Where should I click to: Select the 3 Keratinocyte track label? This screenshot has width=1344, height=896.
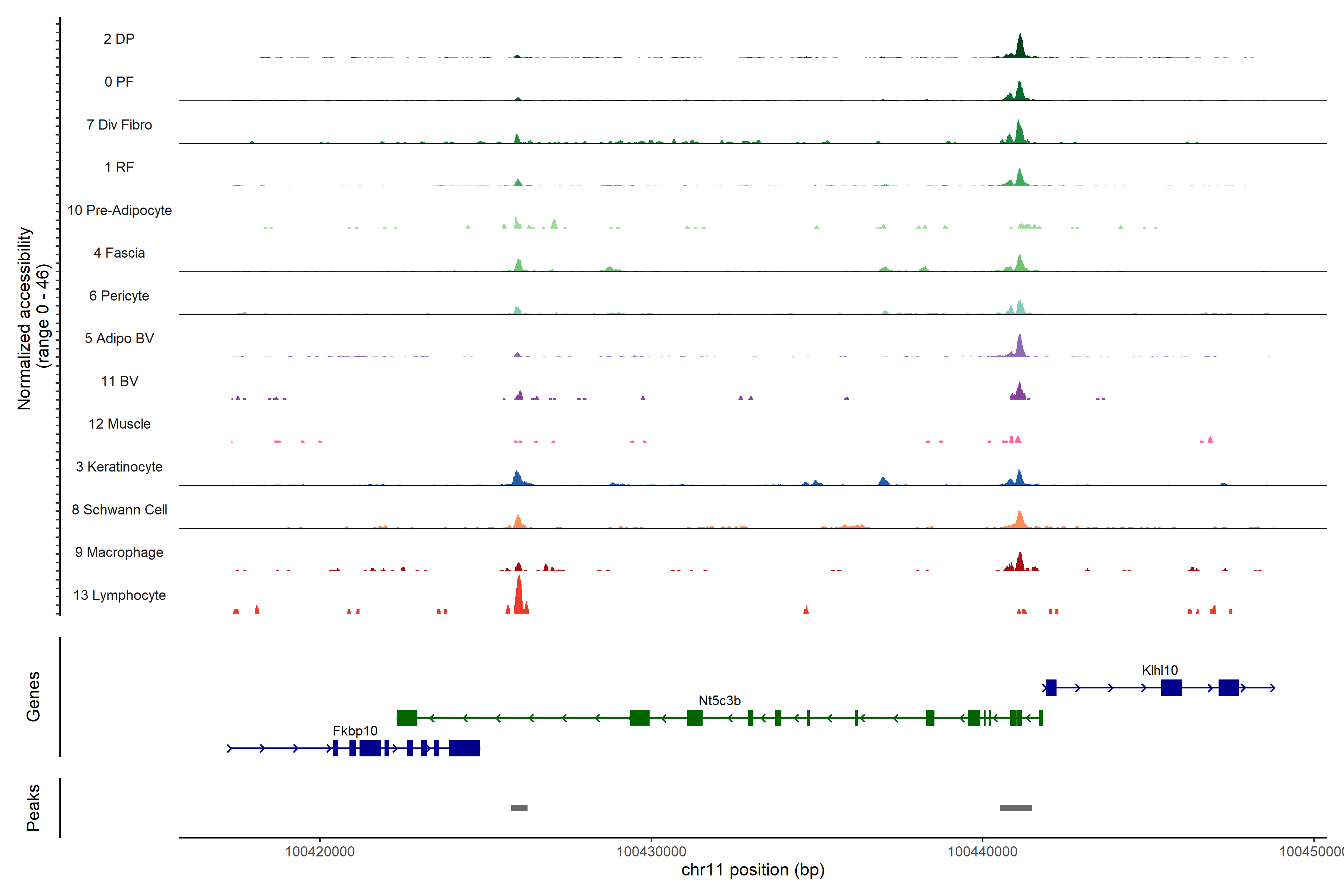119,467
